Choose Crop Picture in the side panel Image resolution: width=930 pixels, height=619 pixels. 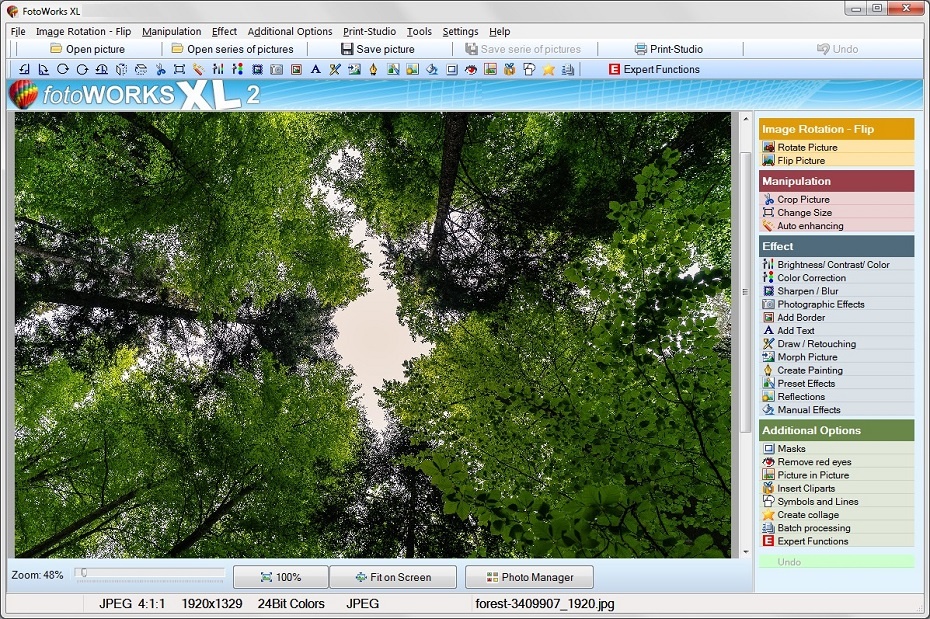coord(836,199)
